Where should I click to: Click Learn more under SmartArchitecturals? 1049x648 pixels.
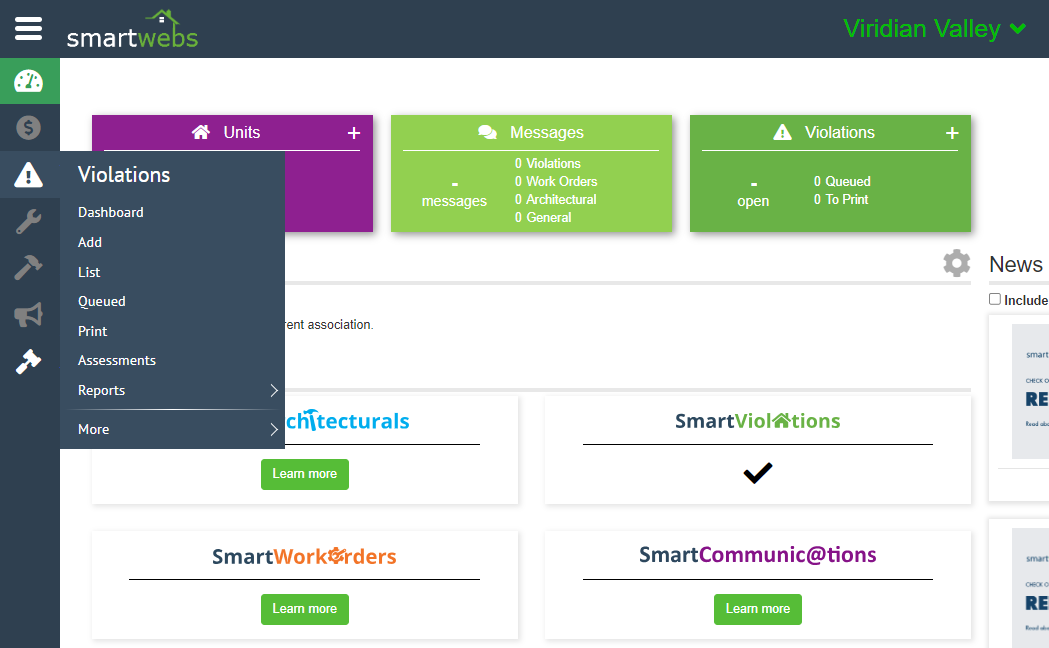coord(304,474)
